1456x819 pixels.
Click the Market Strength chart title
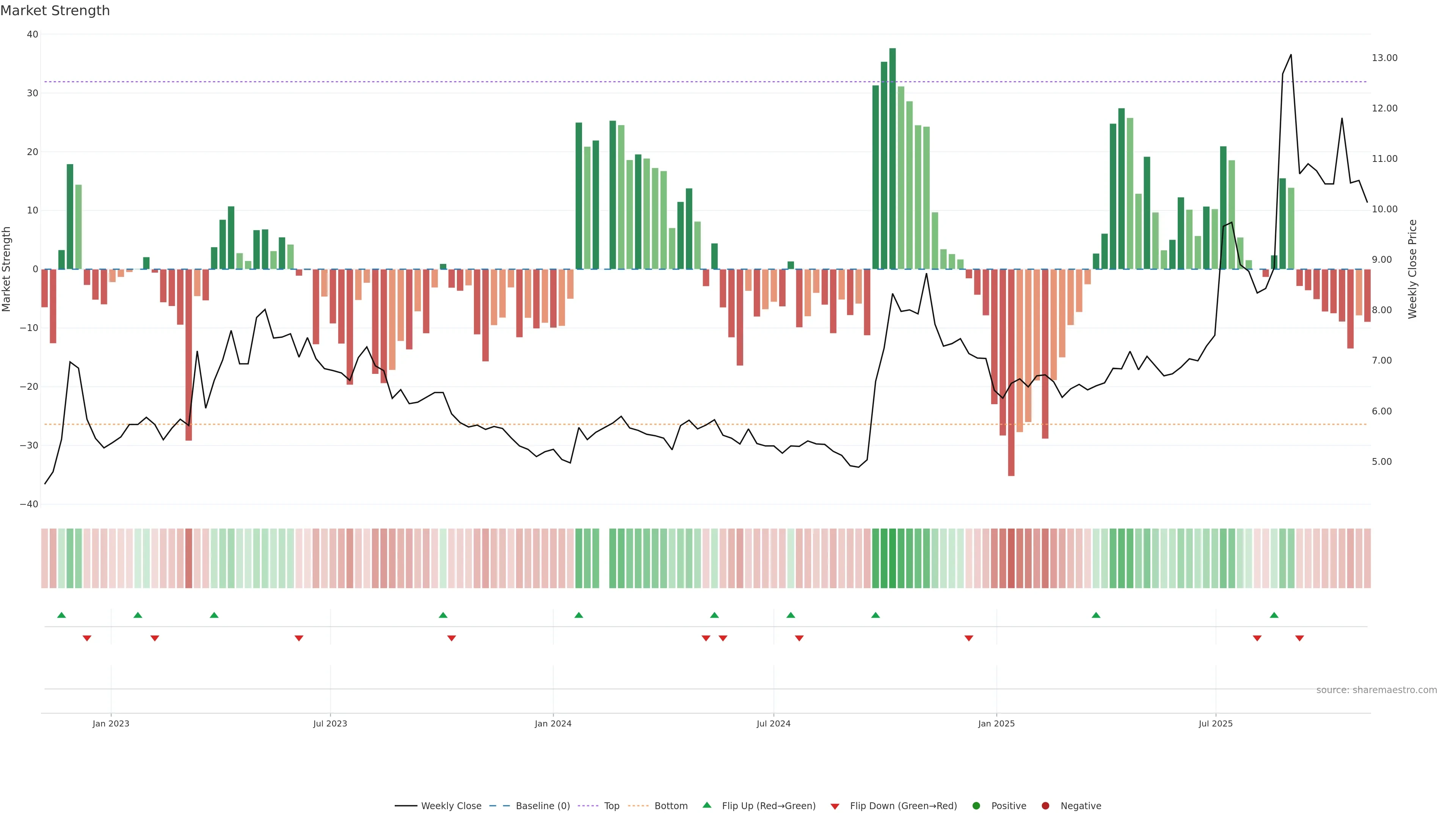[55, 11]
